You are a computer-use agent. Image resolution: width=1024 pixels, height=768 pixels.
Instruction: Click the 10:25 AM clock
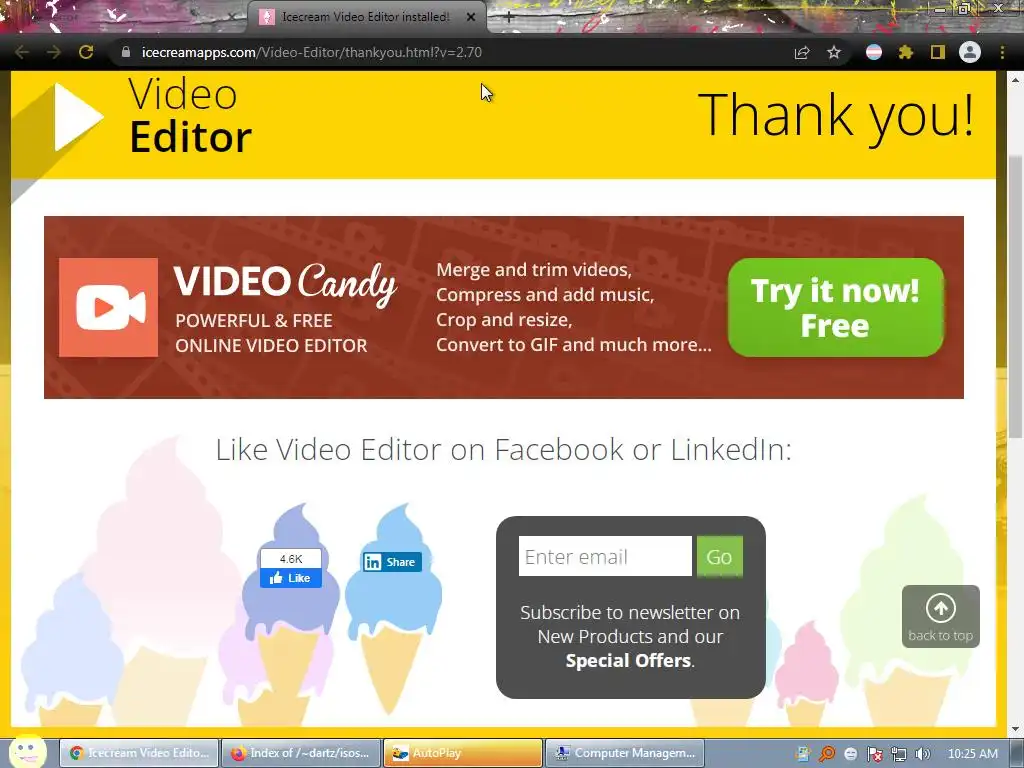point(972,754)
